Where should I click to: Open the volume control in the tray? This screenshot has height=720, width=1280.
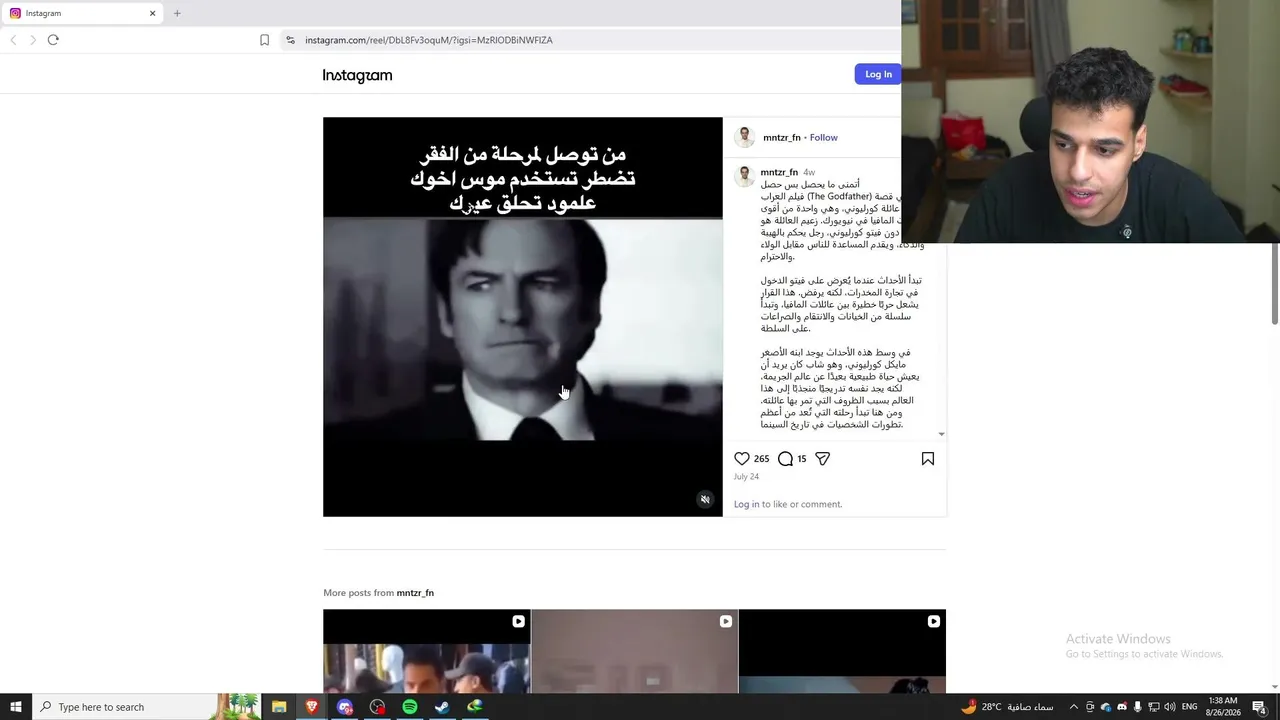(x=1170, y=707)
